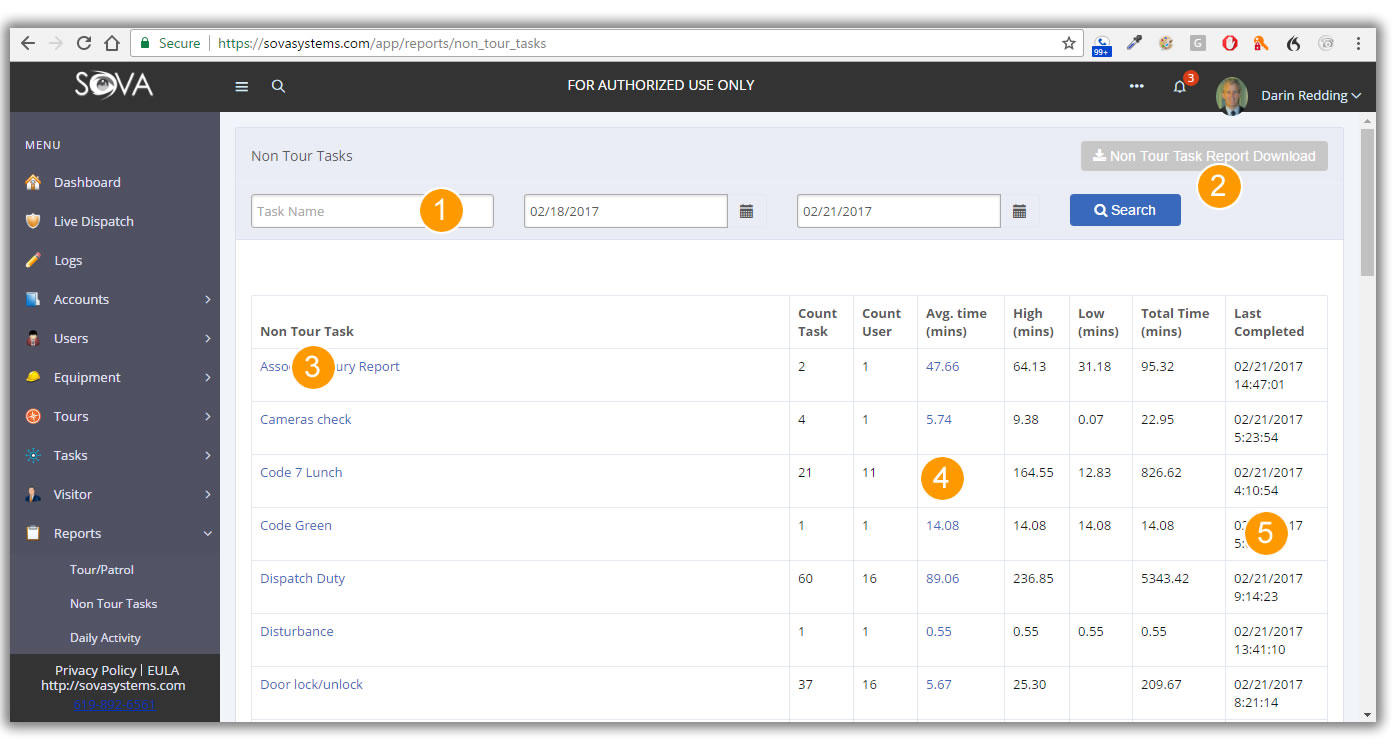
Task: Go back in browser history
Action: pos(28,43)
